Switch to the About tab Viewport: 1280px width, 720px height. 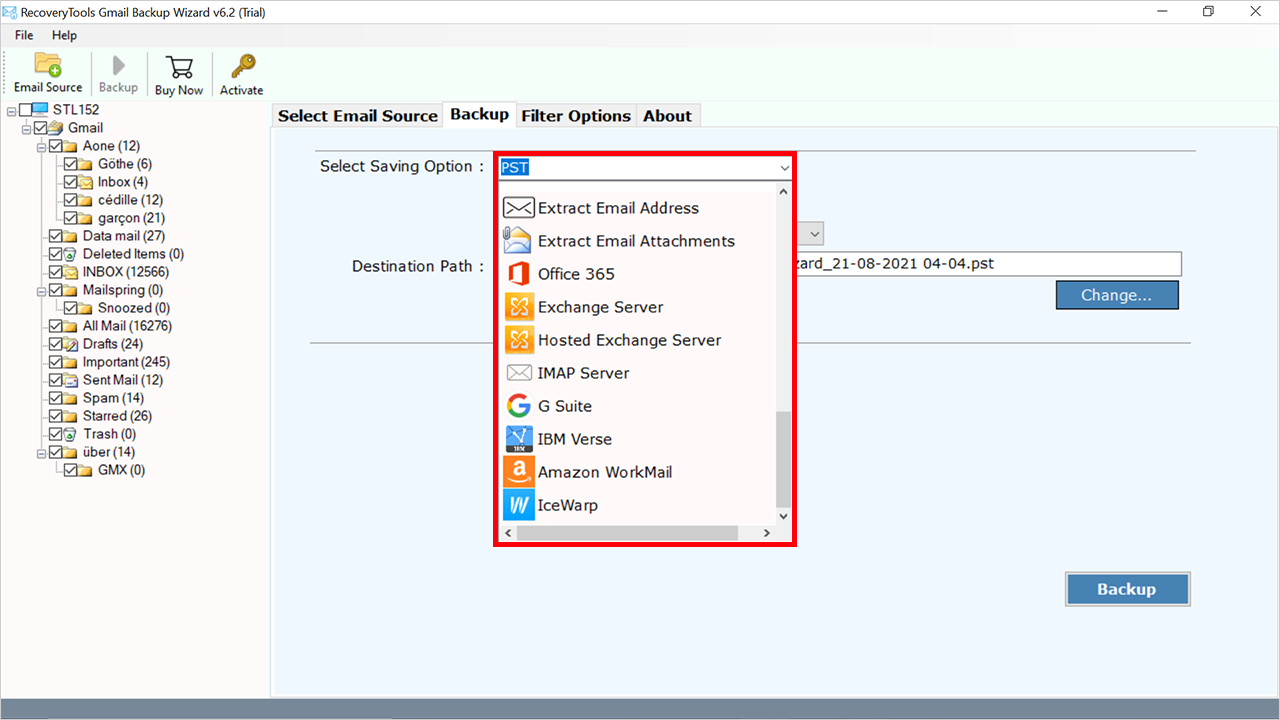668,116
